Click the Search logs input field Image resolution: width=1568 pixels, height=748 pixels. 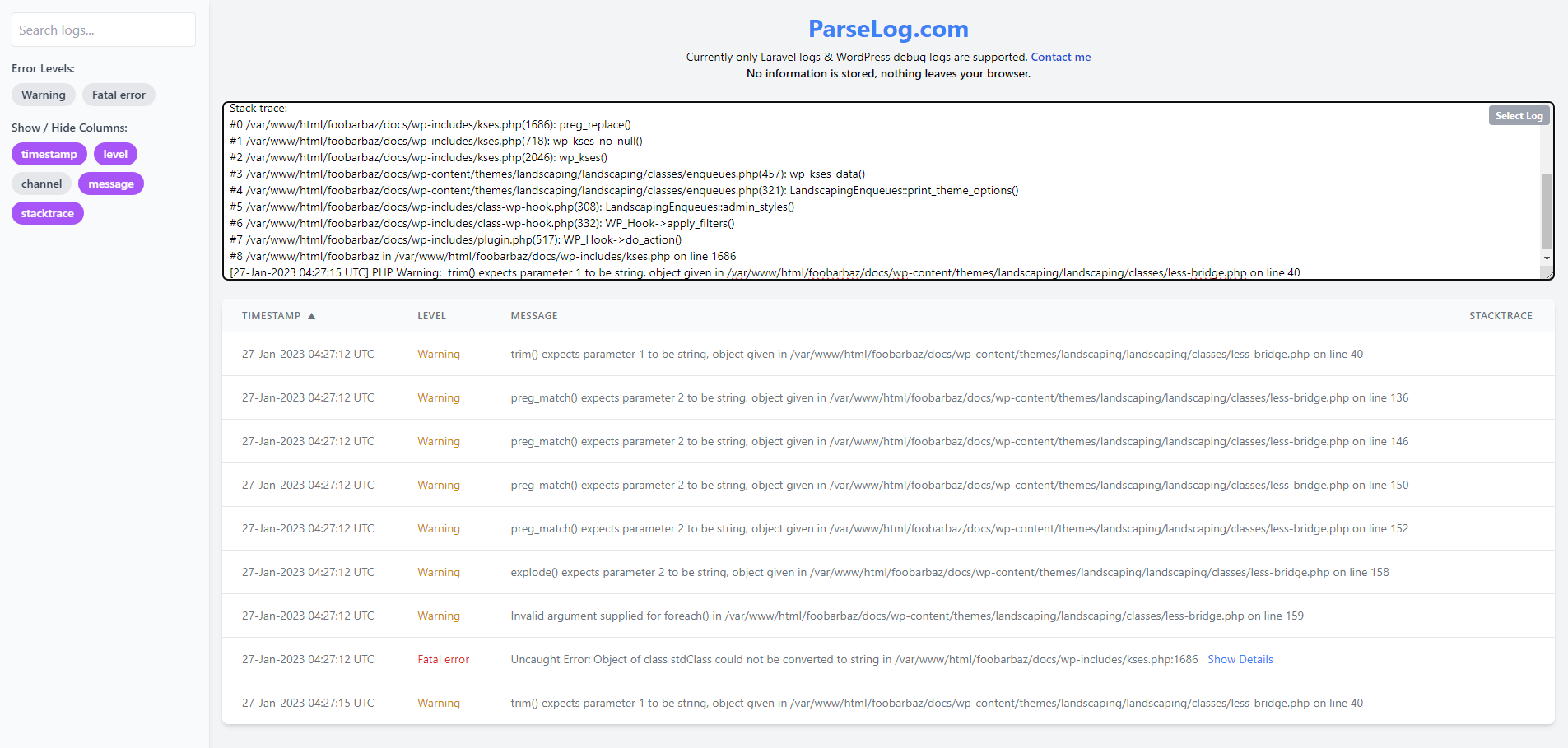click(x=104, y=30)
